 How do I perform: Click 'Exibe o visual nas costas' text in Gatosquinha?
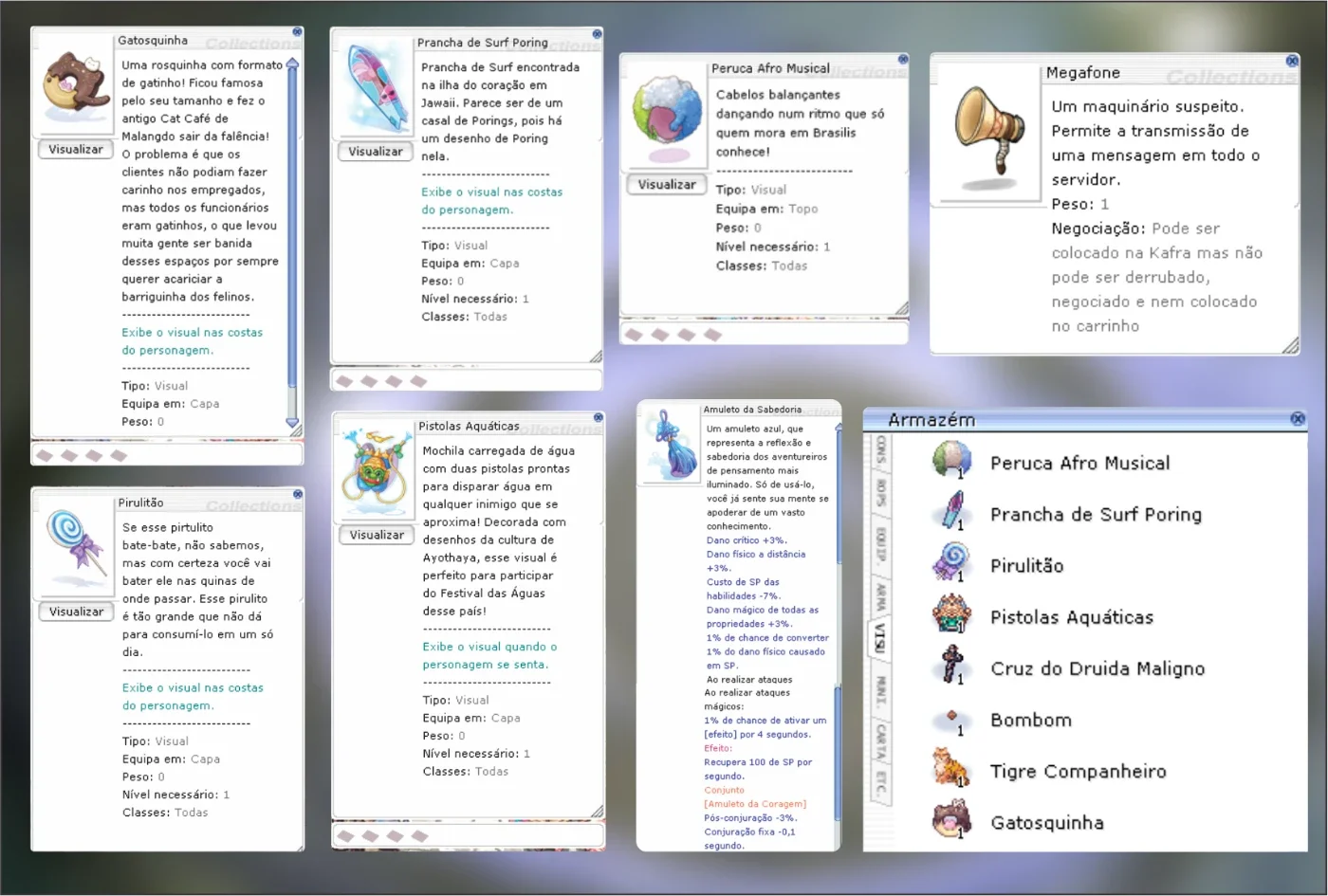(x=192, y=333)
